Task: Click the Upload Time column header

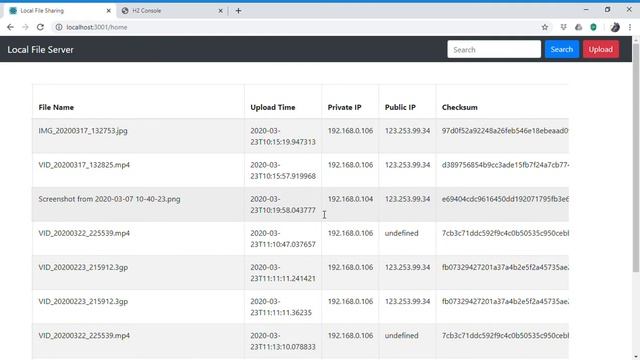Action: [x=273, y=107]
